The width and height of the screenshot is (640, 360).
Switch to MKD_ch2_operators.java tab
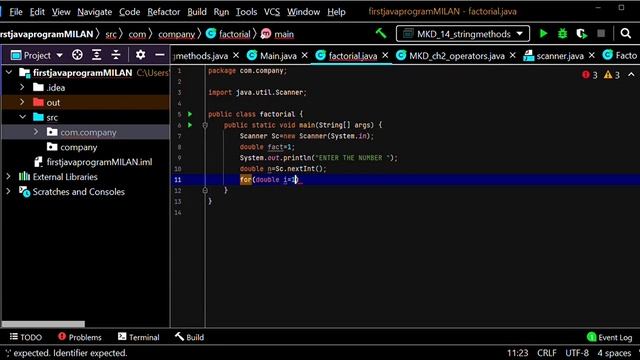pos(451,56)
